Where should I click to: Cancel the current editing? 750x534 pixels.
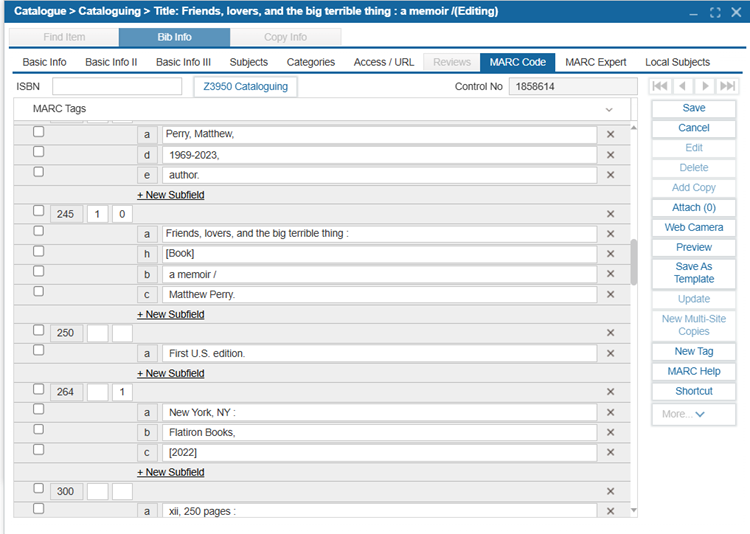pyautogui.click(x=694, y=128)
